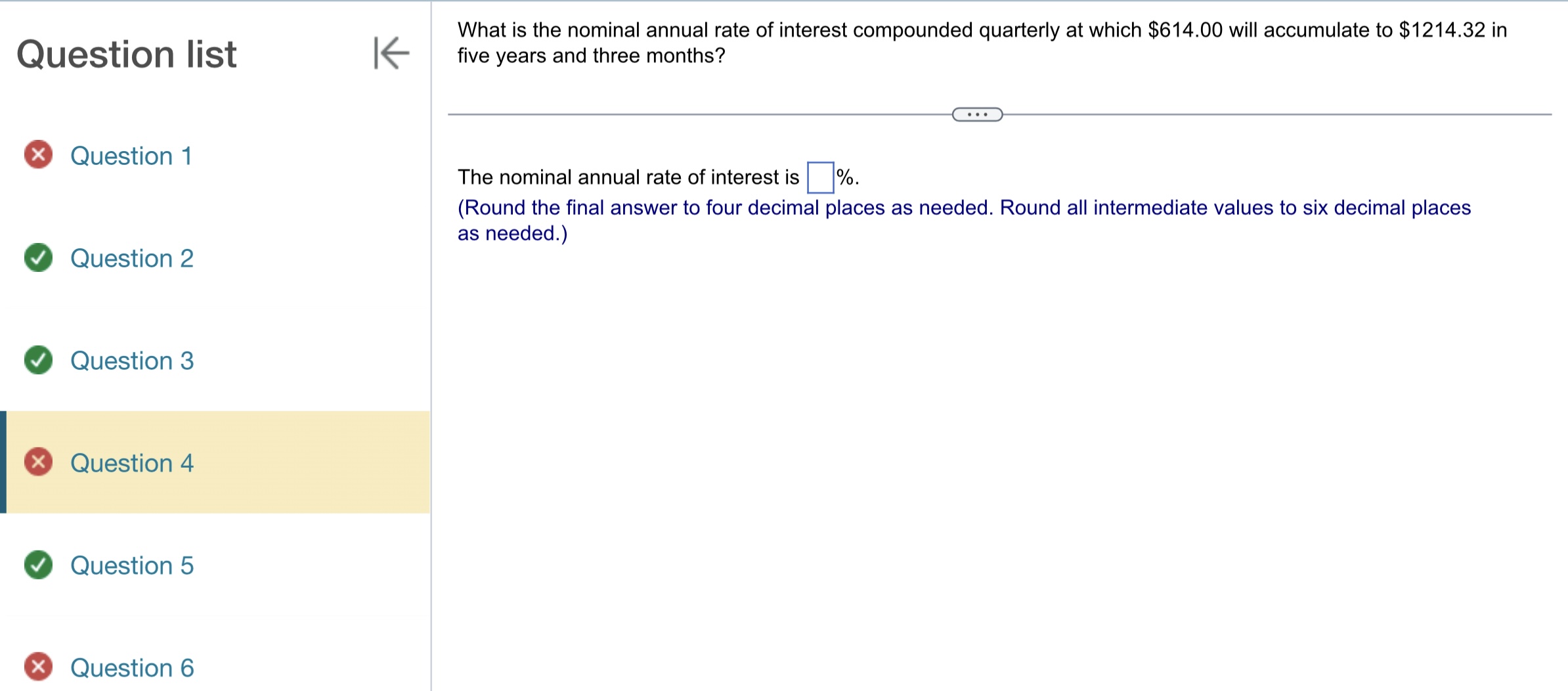Click the highlighted Question 4 entry
The image size is (1568, 691).
coord(131,462)
